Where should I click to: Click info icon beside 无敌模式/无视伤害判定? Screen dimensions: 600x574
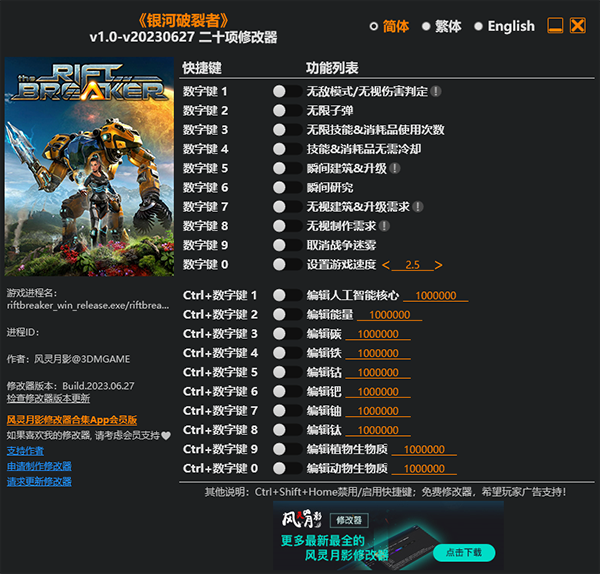(435, 91)
